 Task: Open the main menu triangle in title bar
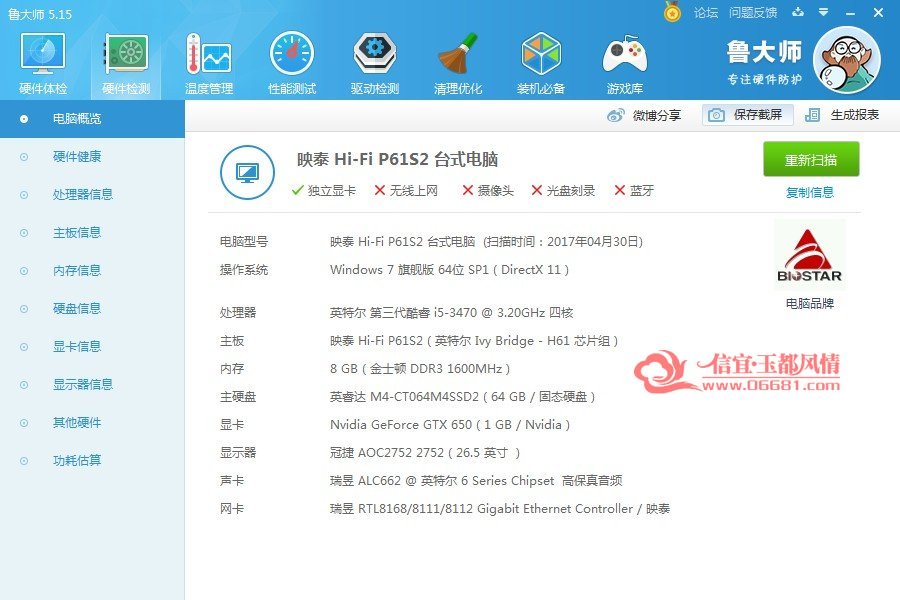click(824, 12)
